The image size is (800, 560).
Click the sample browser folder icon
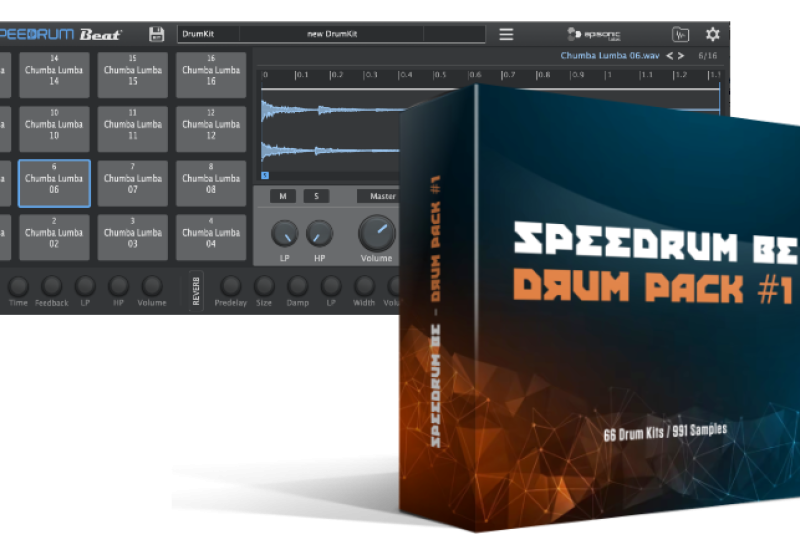(x=680, y=34)
